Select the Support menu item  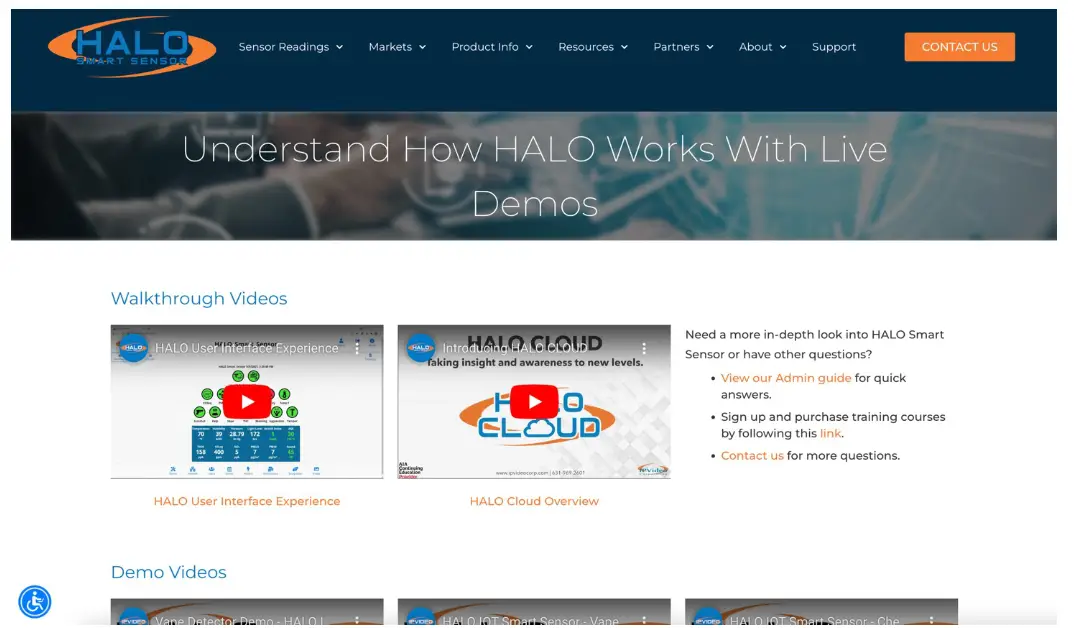click(x=834, y=47)
